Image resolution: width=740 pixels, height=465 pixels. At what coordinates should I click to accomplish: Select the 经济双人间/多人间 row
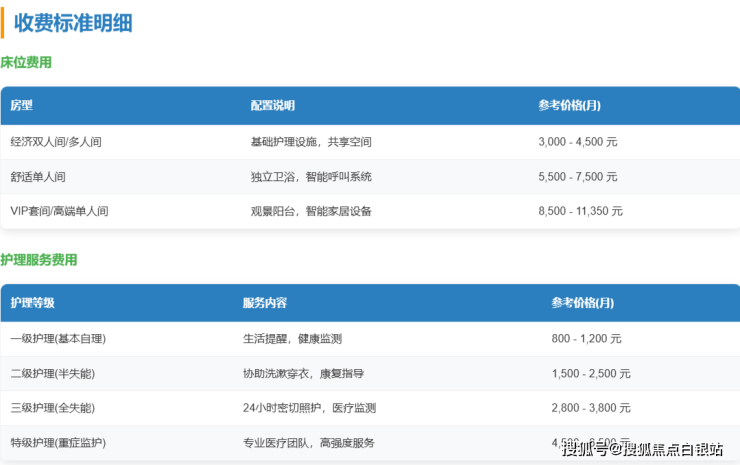tap(56, 142)
